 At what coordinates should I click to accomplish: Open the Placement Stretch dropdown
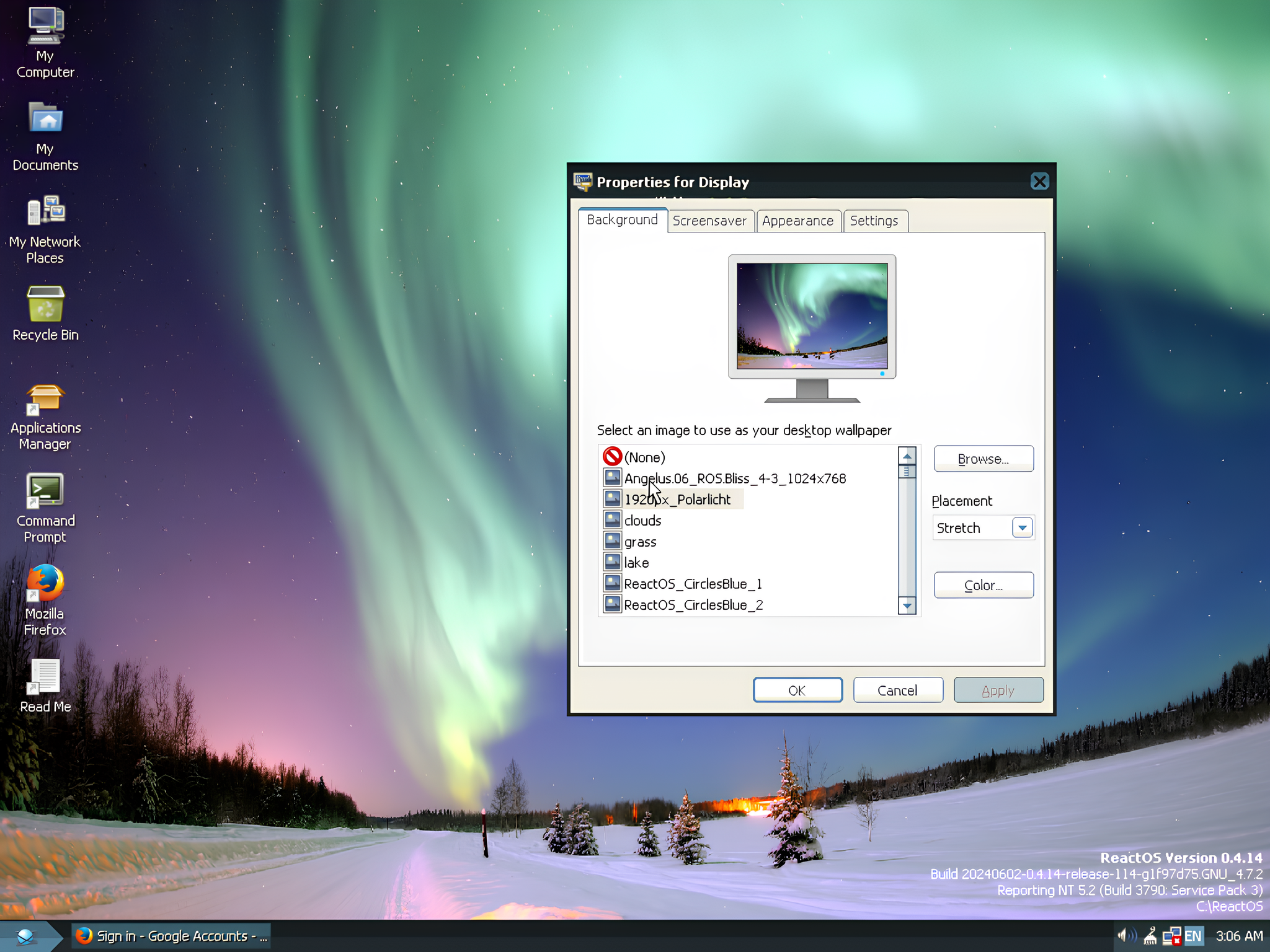tap(984, 528)
